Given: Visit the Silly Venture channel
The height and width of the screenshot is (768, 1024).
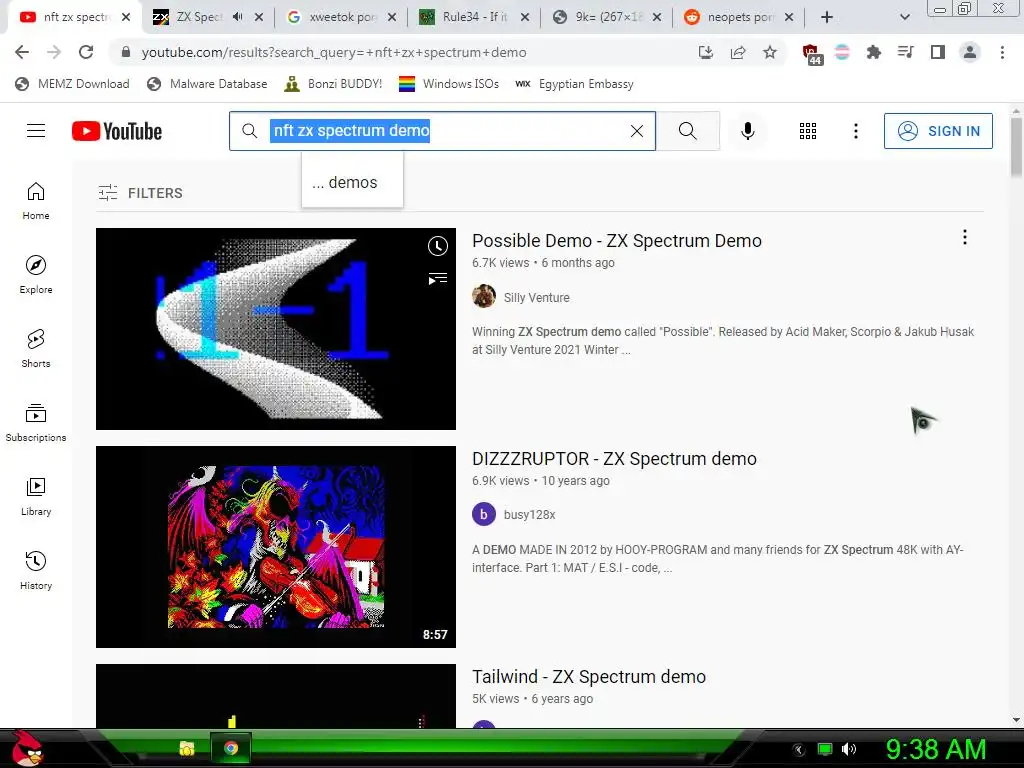Looking at the screenshot, I should pyautogui.click(x=536, y=297).
